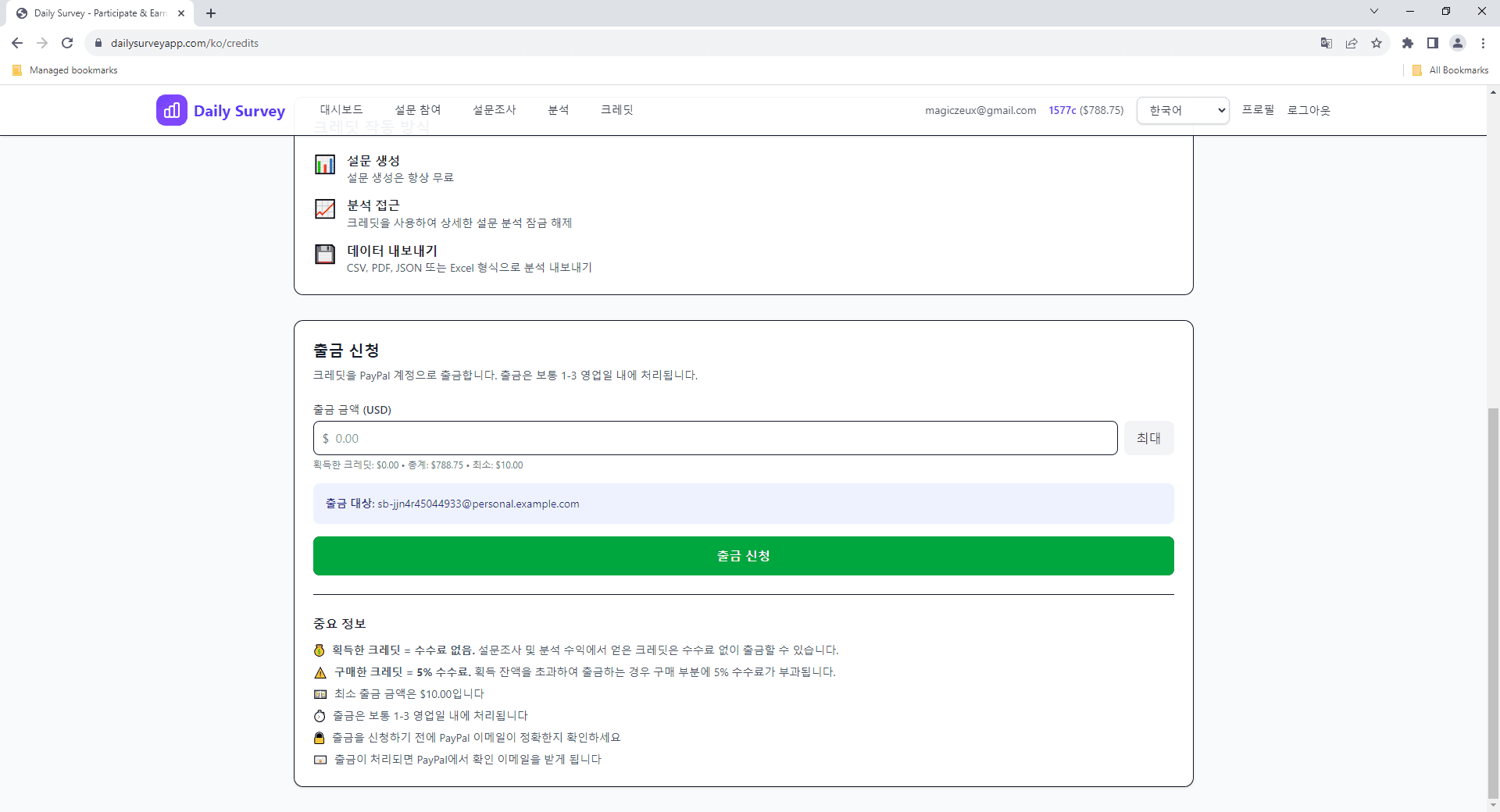
Task: Open the 한국어 language dropdown
Action: click(x=1183, y=111)
